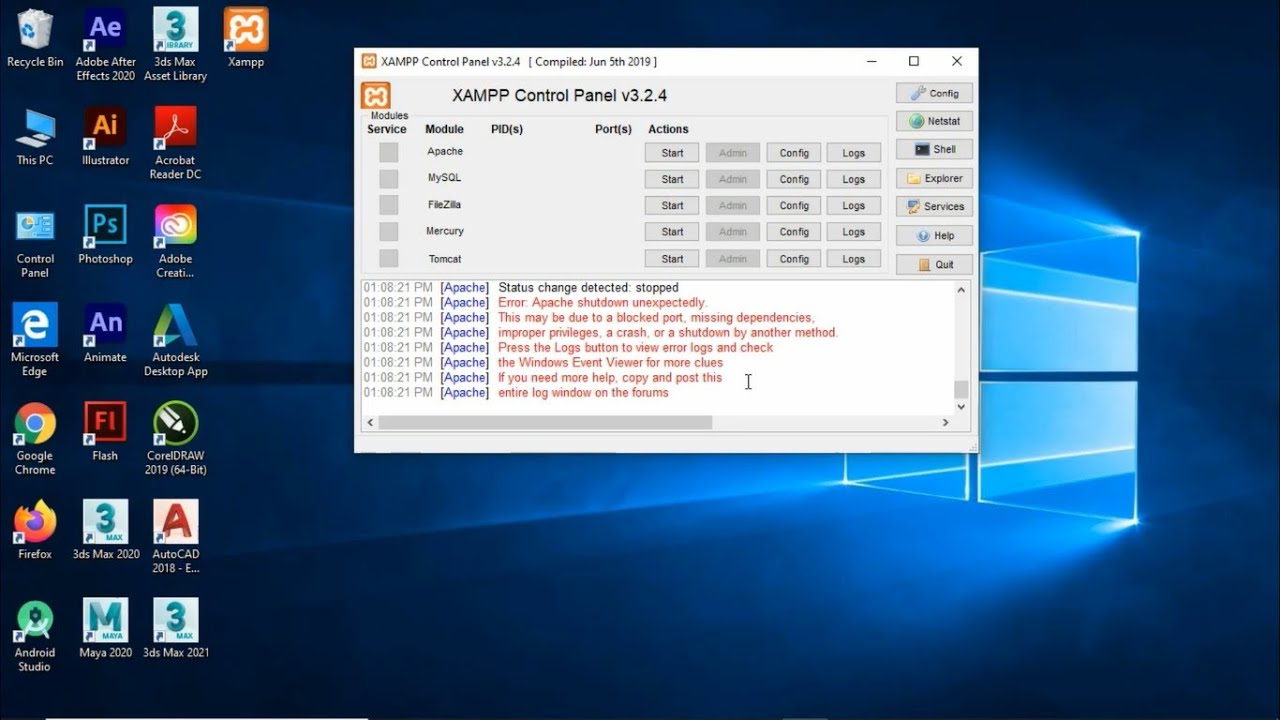Toggle the Apache service checkbox
1280x720 pixels.
tap(388, 153)
